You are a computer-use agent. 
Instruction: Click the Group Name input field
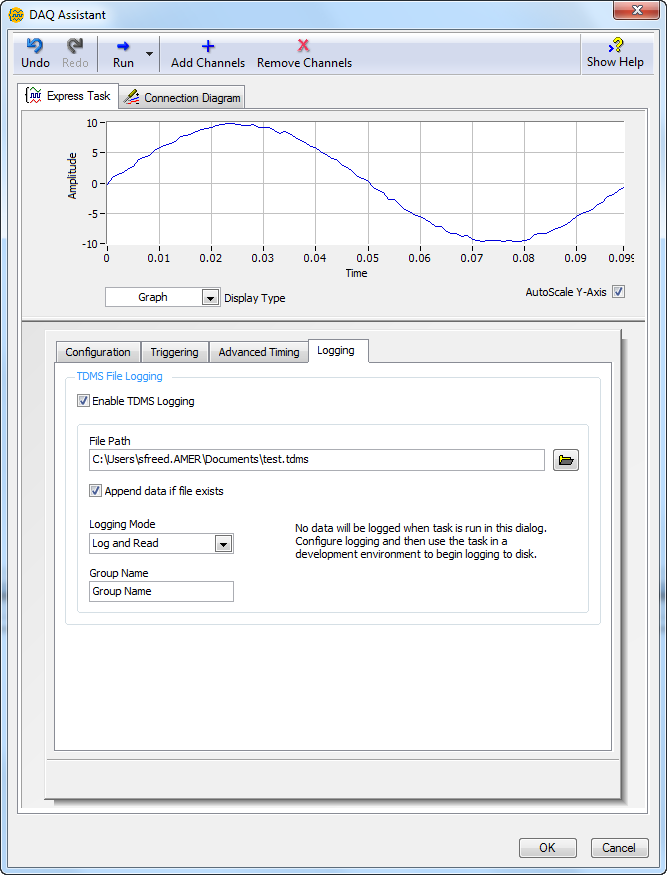[x=161, y=591]
